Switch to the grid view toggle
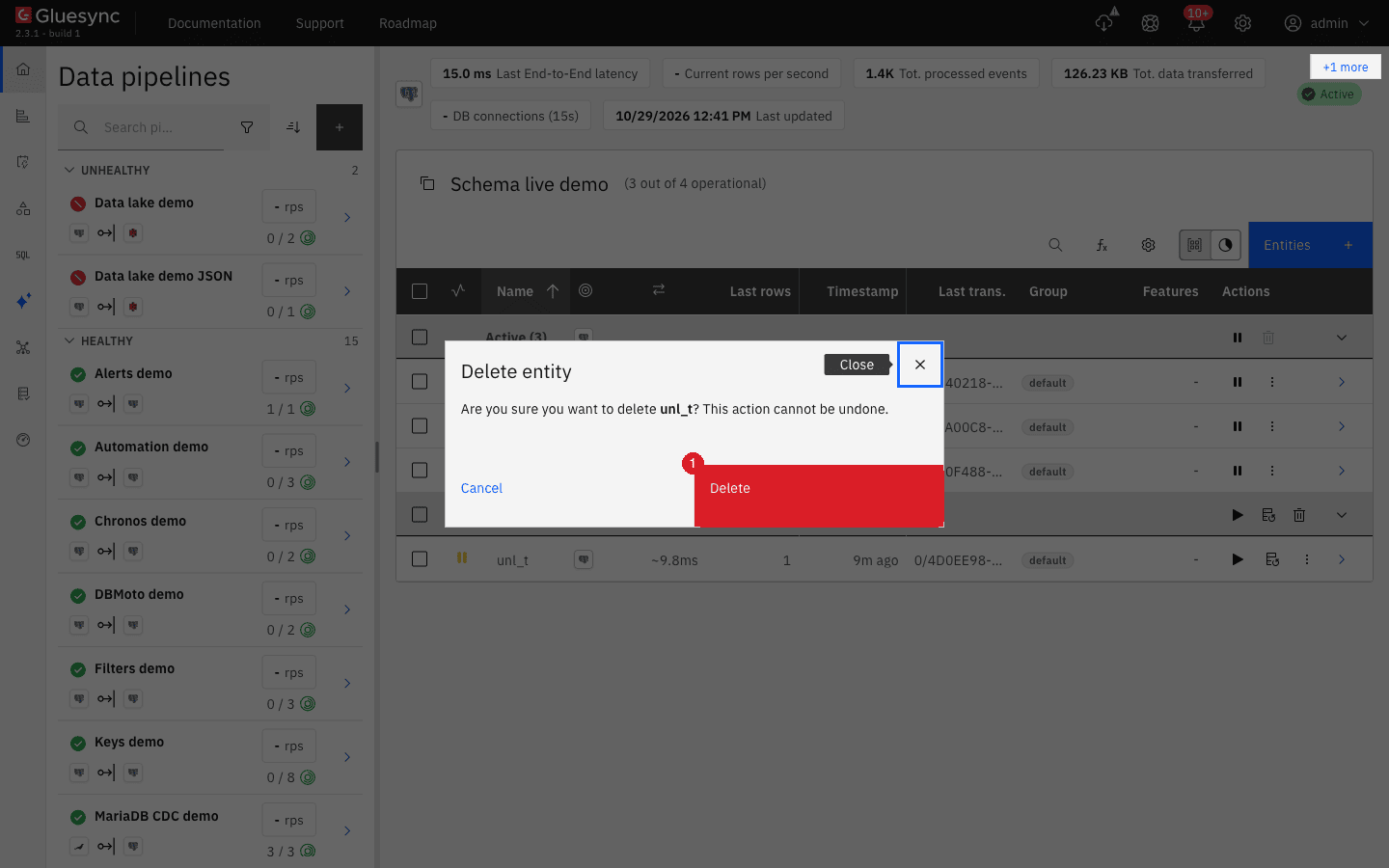 click(x=1194, y=245)
